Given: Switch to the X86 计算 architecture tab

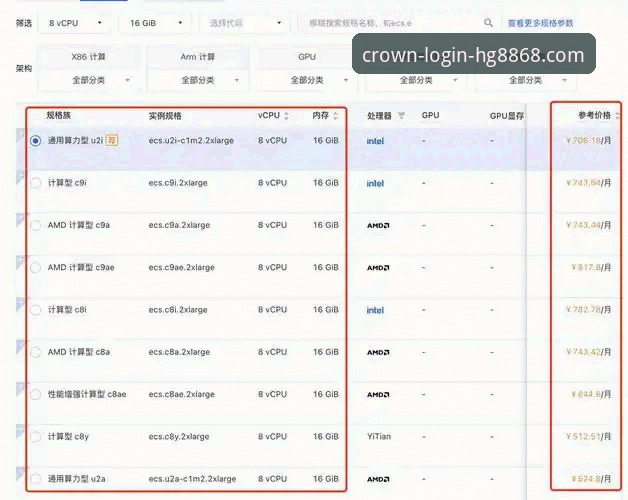Looking at the screenshot, I should click(89, 57).
